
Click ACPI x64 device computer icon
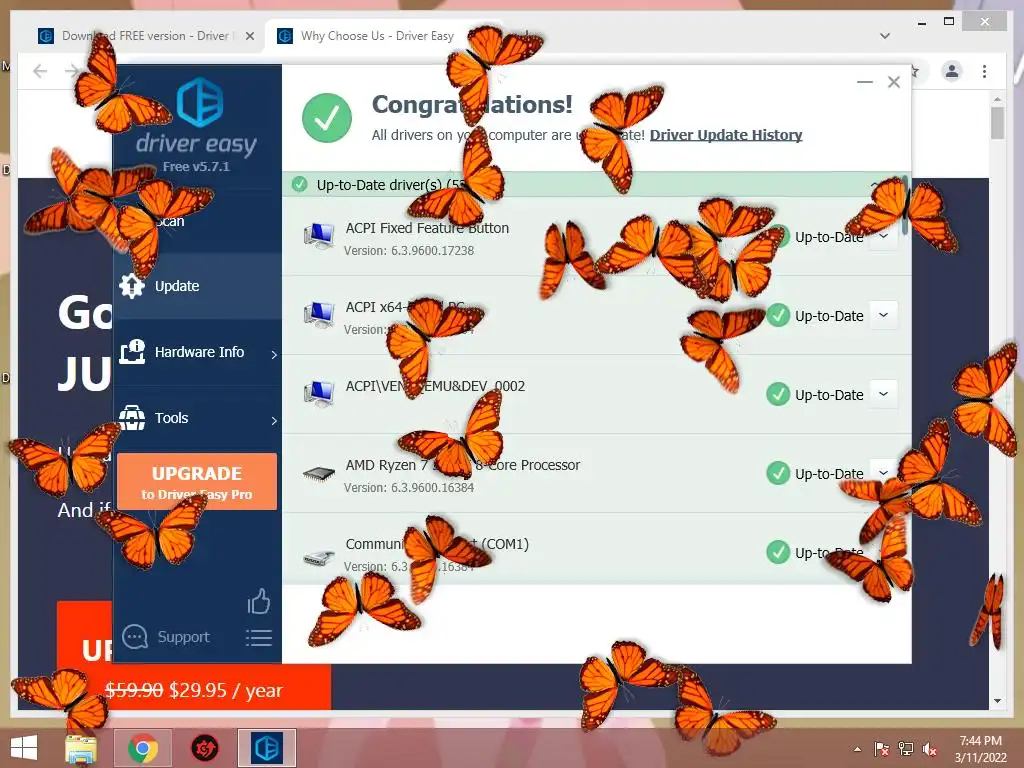pyautogui.click(x=319, y=315)
